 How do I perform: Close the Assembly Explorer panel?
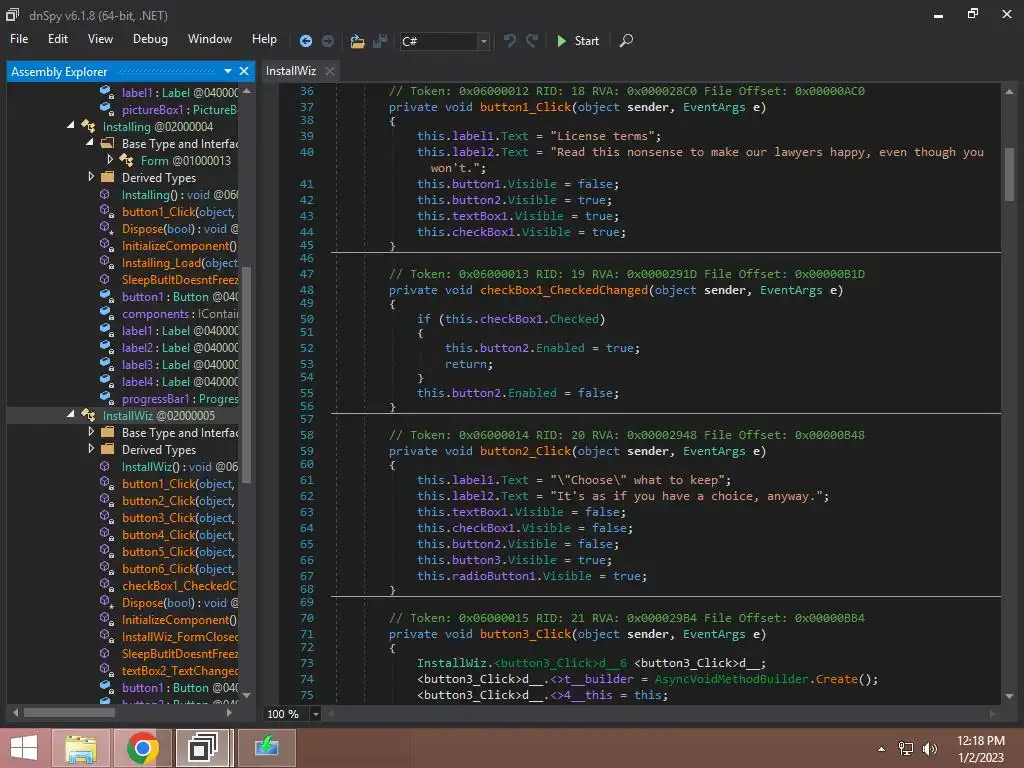click(x=245, y=71)
